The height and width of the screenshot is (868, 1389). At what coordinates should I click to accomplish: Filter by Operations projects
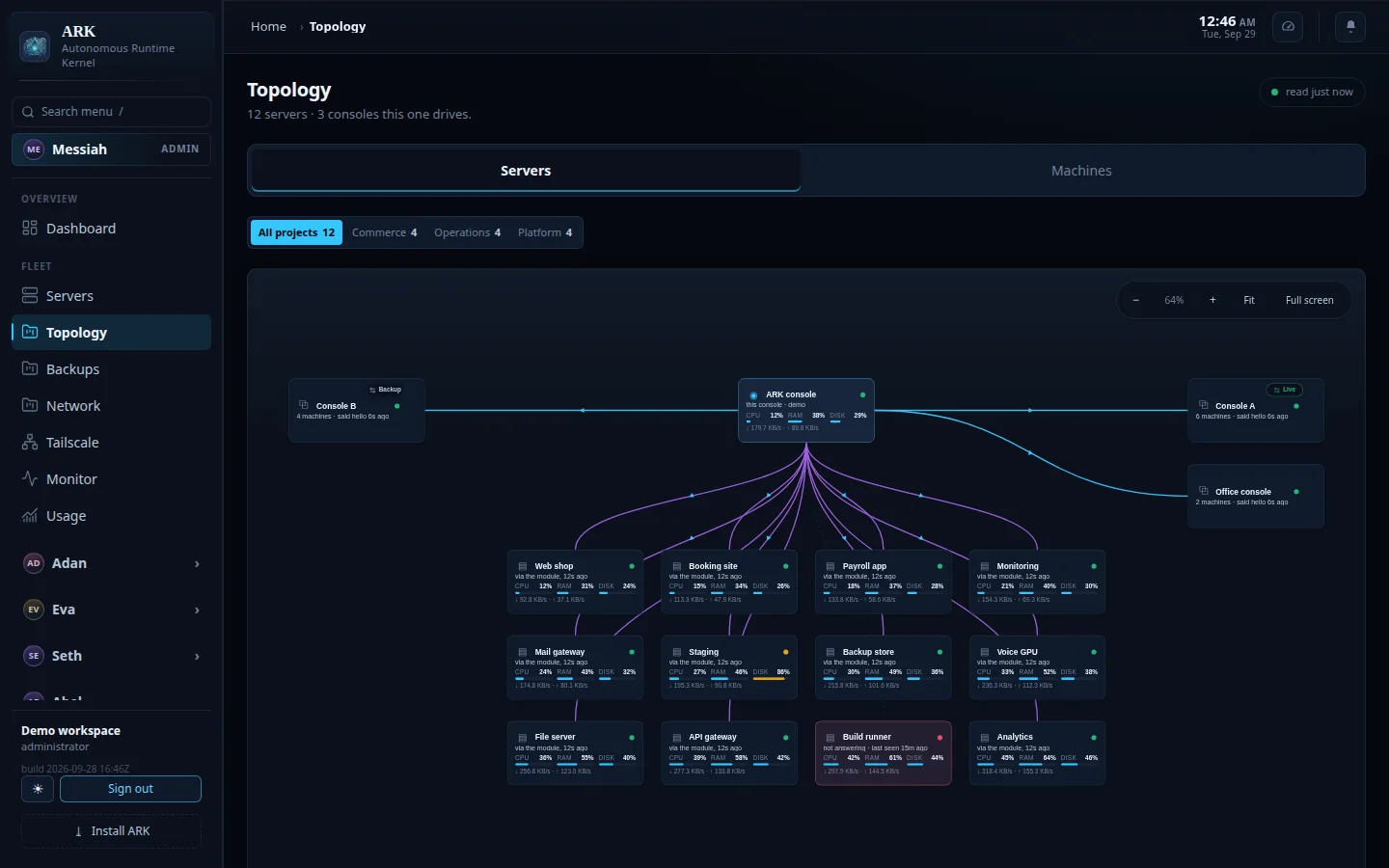467,232
